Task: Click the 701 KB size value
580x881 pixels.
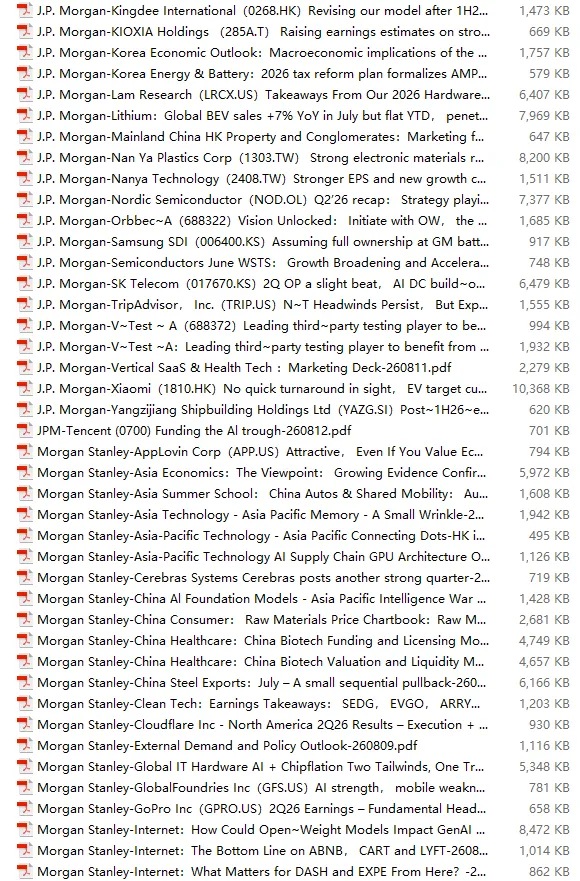Action: tap(549, 431)
